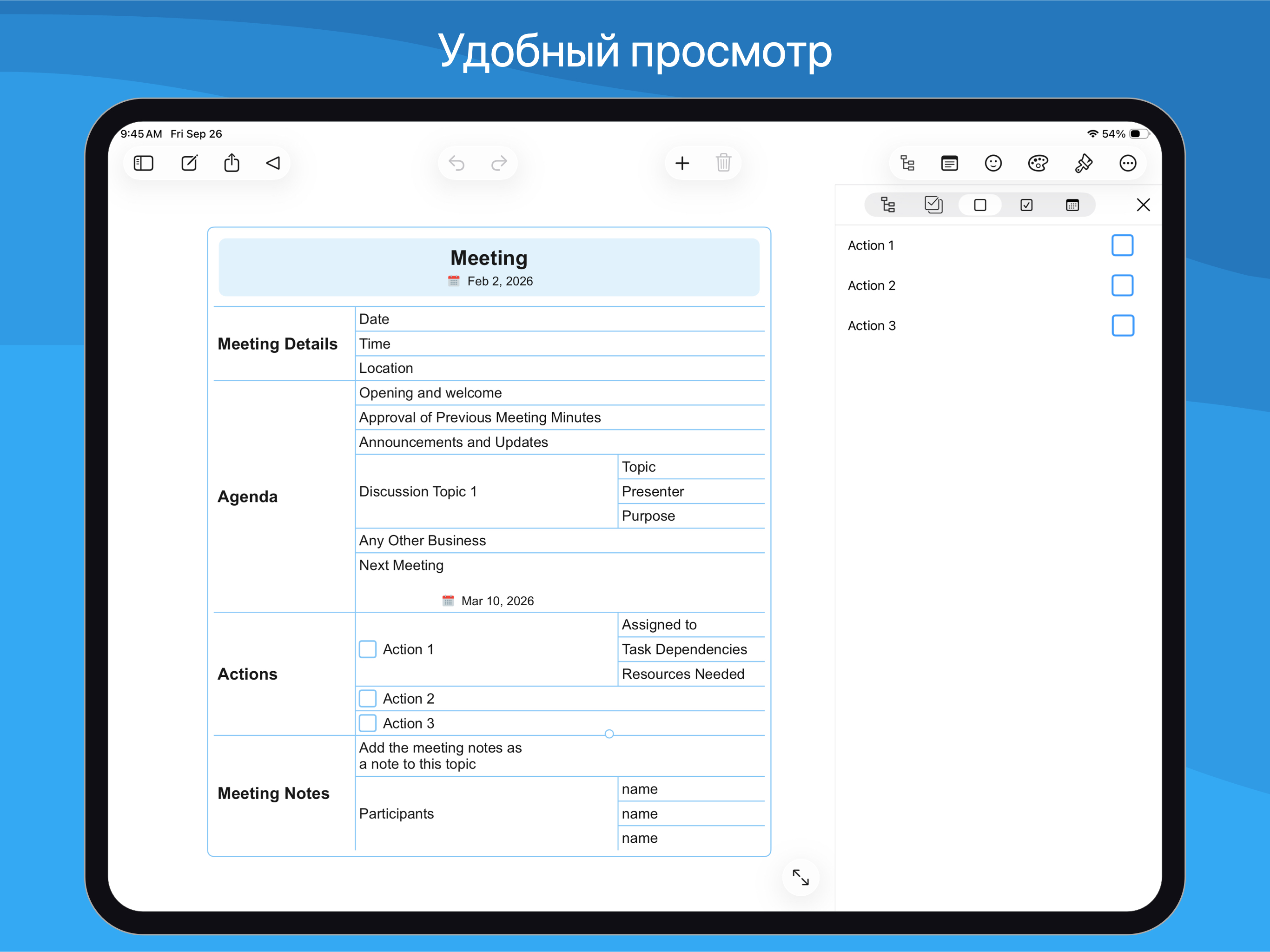Switch to the calendar view tab

(x=1072, y=205)
